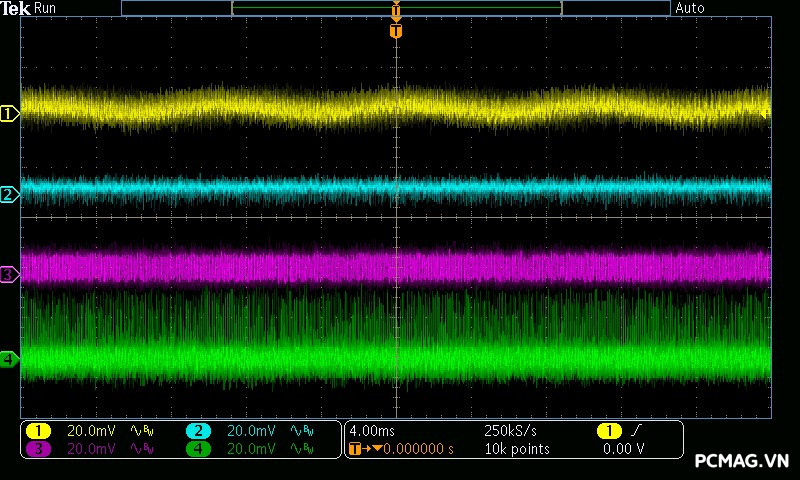Screen dimensions: 800x480
Task: Select the yellow channel 1 badge
Action: pos(38,431)
